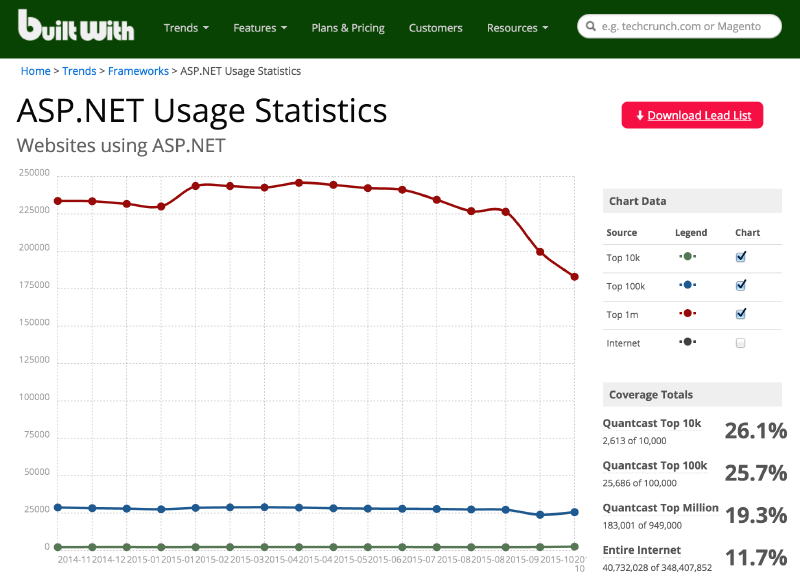Click the Coverage Totals panel header
The image size is (800, 588).
pyautogui.click(x=692, y=395)
